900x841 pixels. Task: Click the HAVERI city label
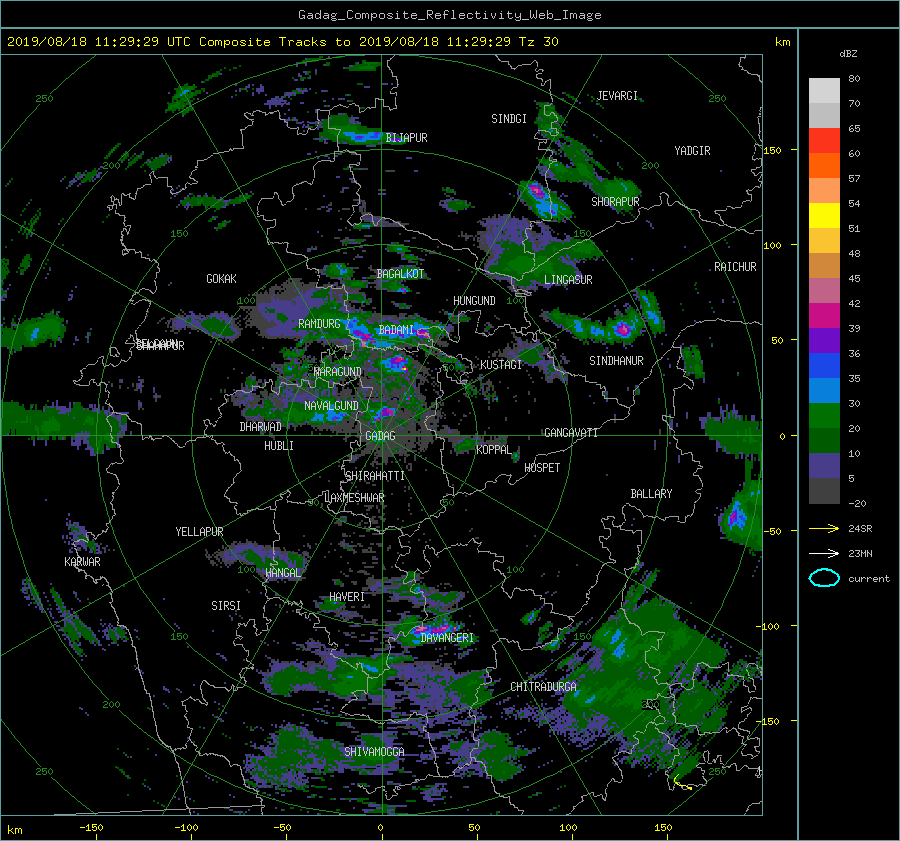point(347,598)
